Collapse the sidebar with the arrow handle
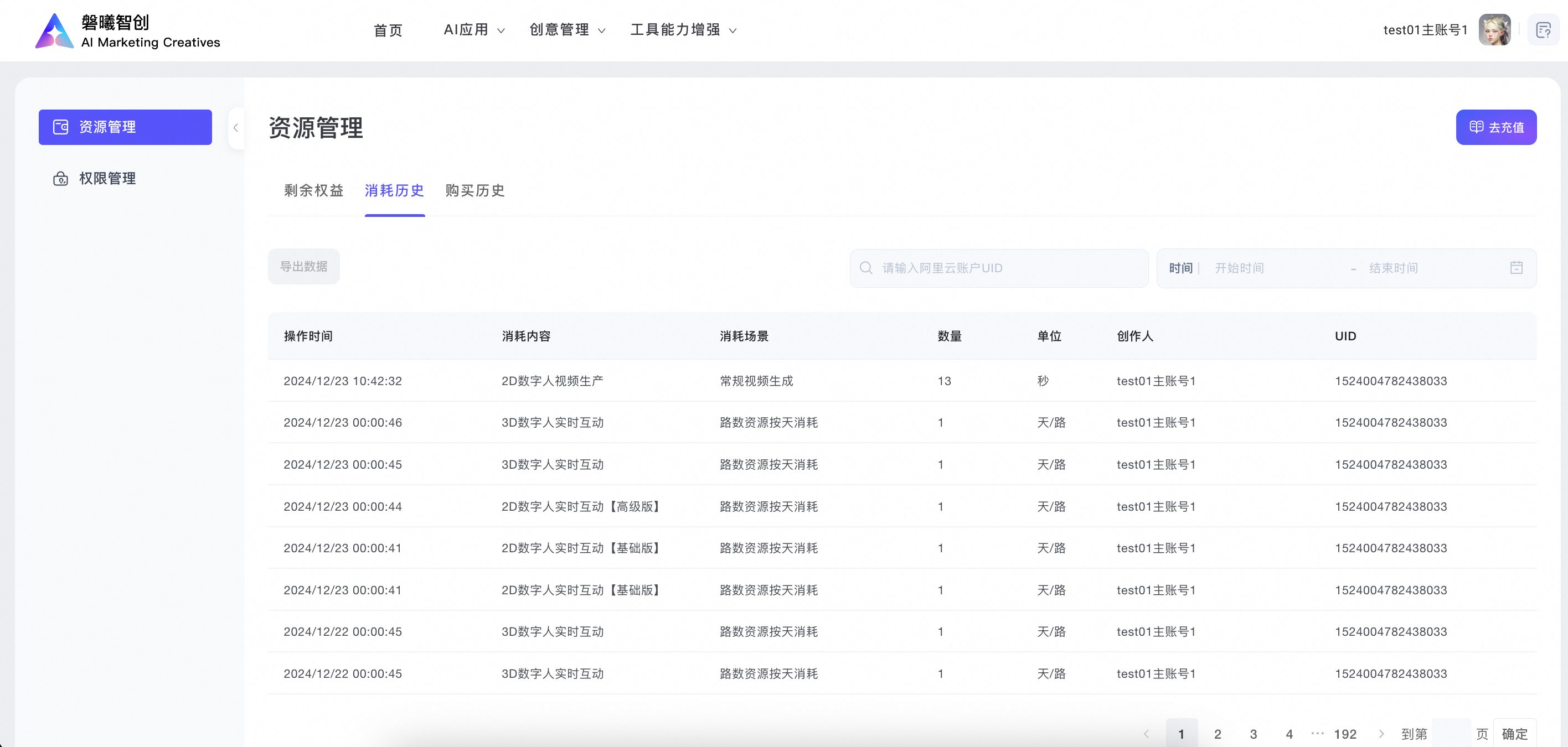Screen dimensions: 1568x747 [235, 128]
